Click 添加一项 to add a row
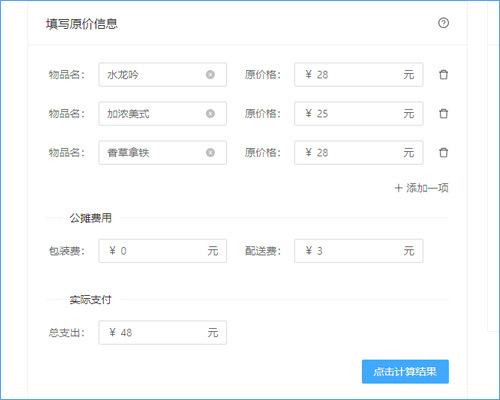Viewport: 500px width, 400px height. pyautogui.click(x=421, y=188)
